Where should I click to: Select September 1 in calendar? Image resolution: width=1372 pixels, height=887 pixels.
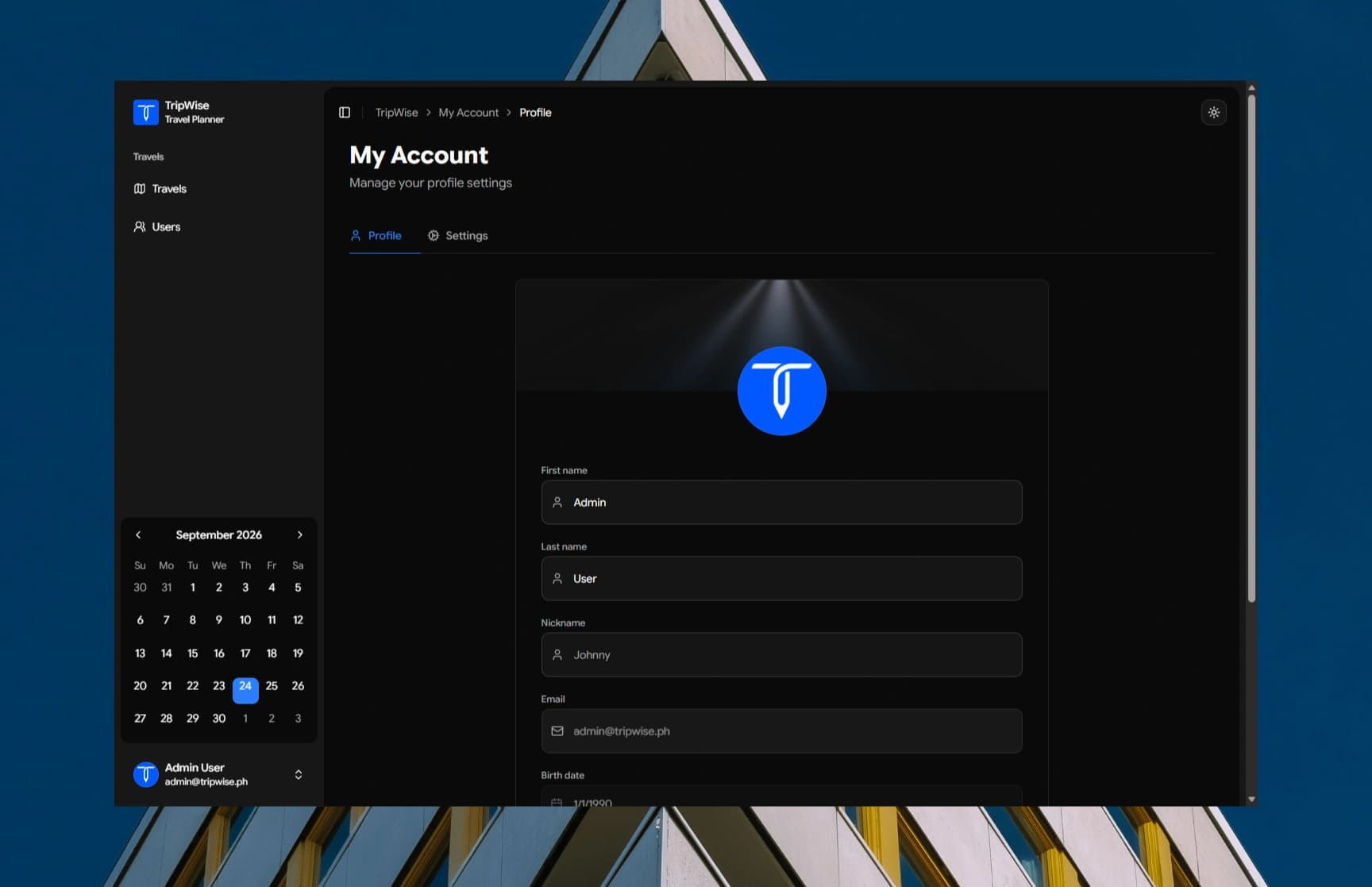[x=193, y=588]
